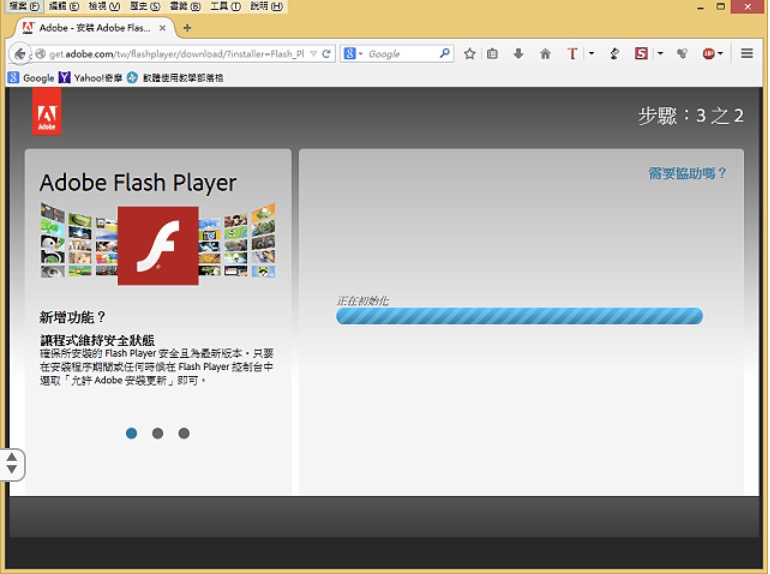Click the page scroll up arrow widget

click(x=12, y=458)
